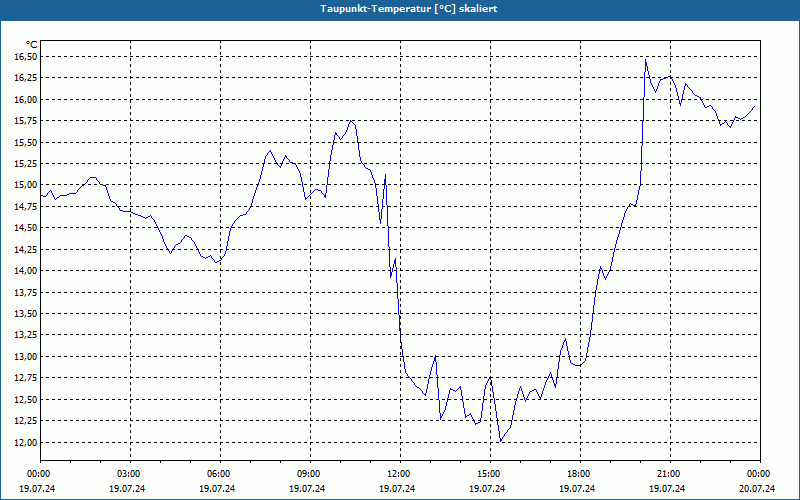Viewport: 800px width, 500px height.
Task: Click the 12,00 y-axis label
Action: pos(26,442)
